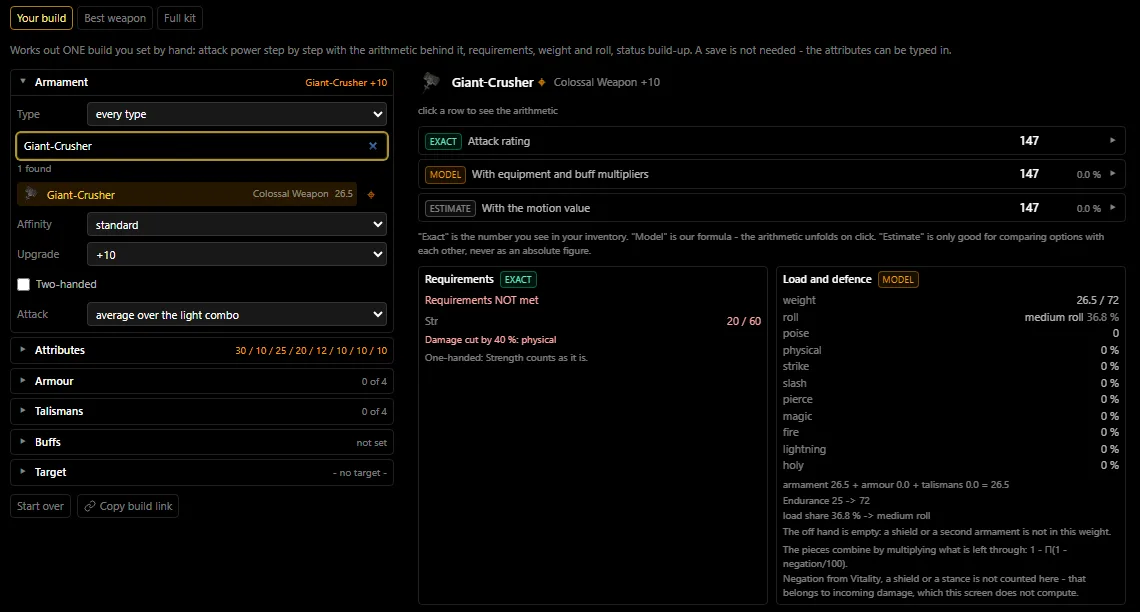Open the Attack combo dropdown
Screen dimensions: 1140x612
pyautogui.click(x=236, y=315)
